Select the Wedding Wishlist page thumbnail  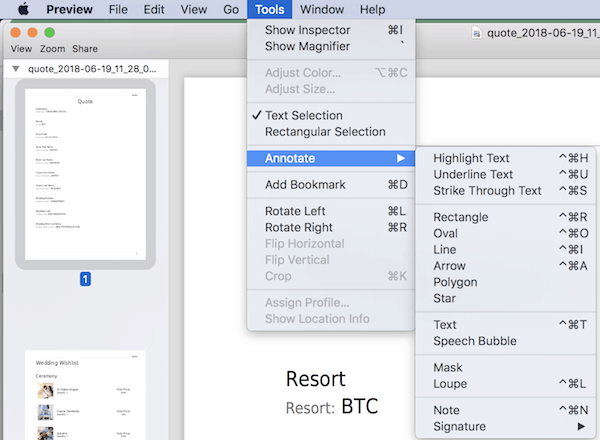(85, 395)
